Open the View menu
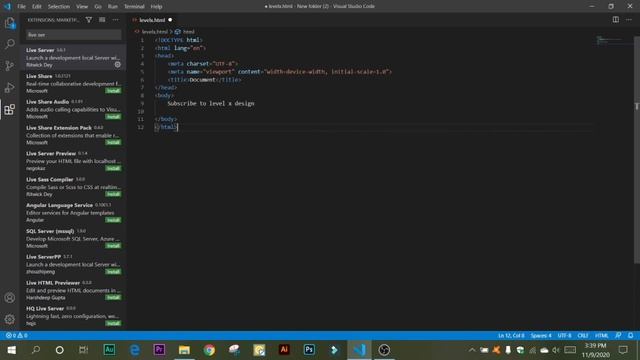Screen dimensions: 640x360 pyautogui.click(x=82, y=7)
